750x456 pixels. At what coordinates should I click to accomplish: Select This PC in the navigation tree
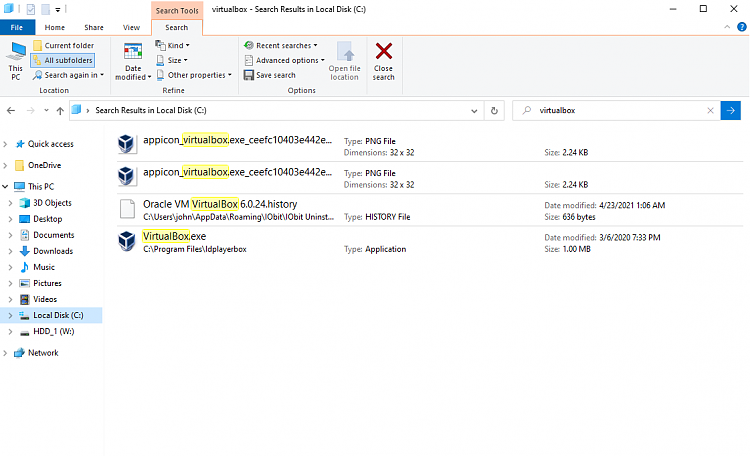pyautogui.click(x=41, y=187)
